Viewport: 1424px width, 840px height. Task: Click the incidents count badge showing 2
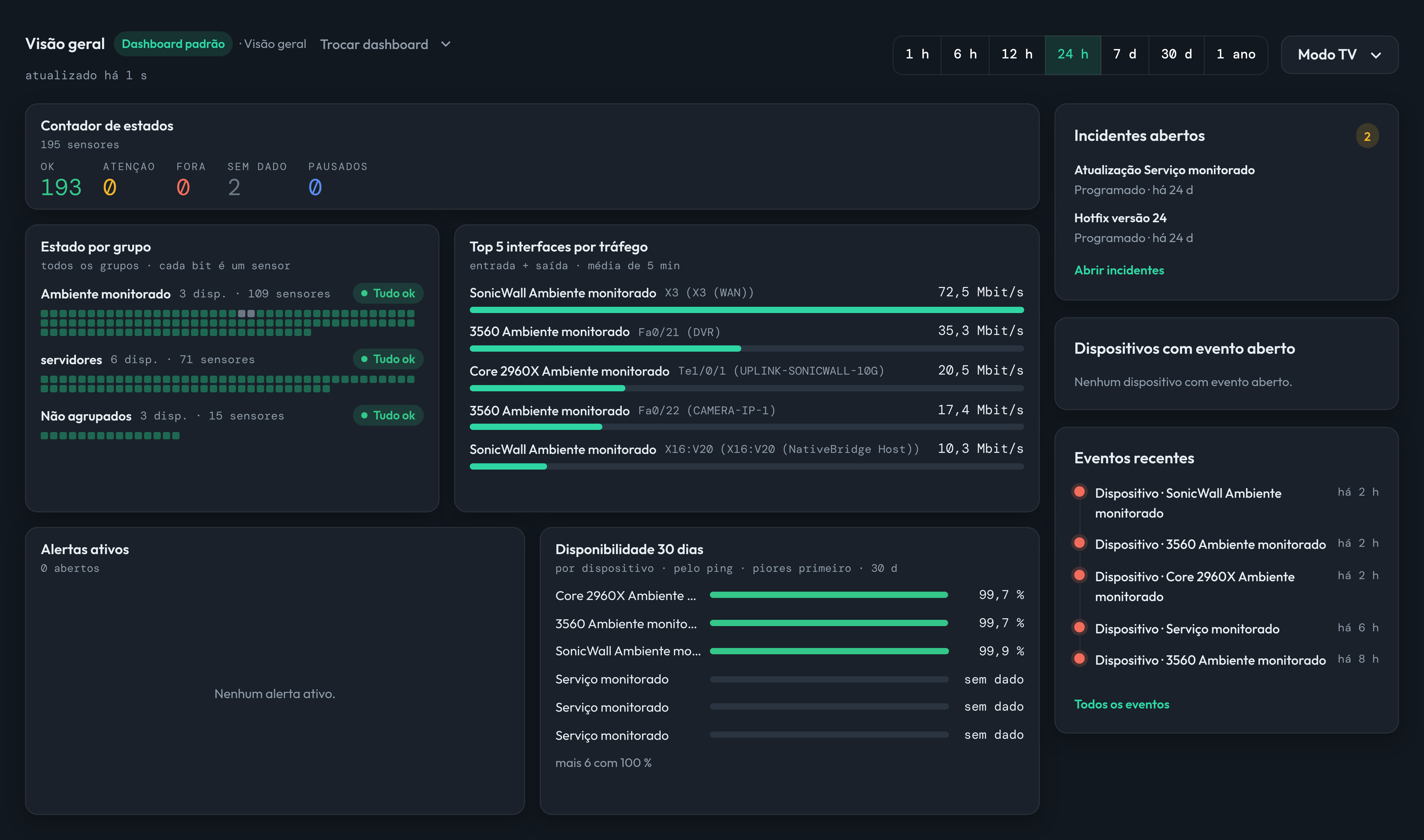click(x=1367, y=136)
